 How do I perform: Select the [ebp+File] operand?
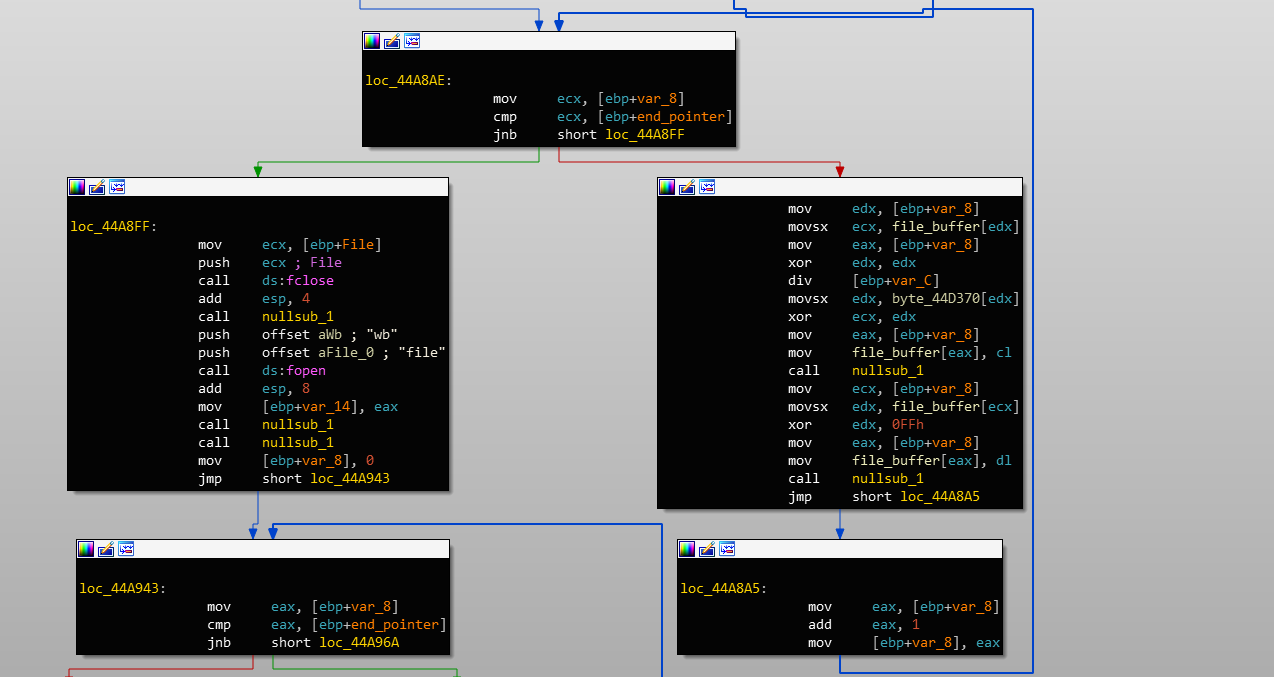pos(340,245)
